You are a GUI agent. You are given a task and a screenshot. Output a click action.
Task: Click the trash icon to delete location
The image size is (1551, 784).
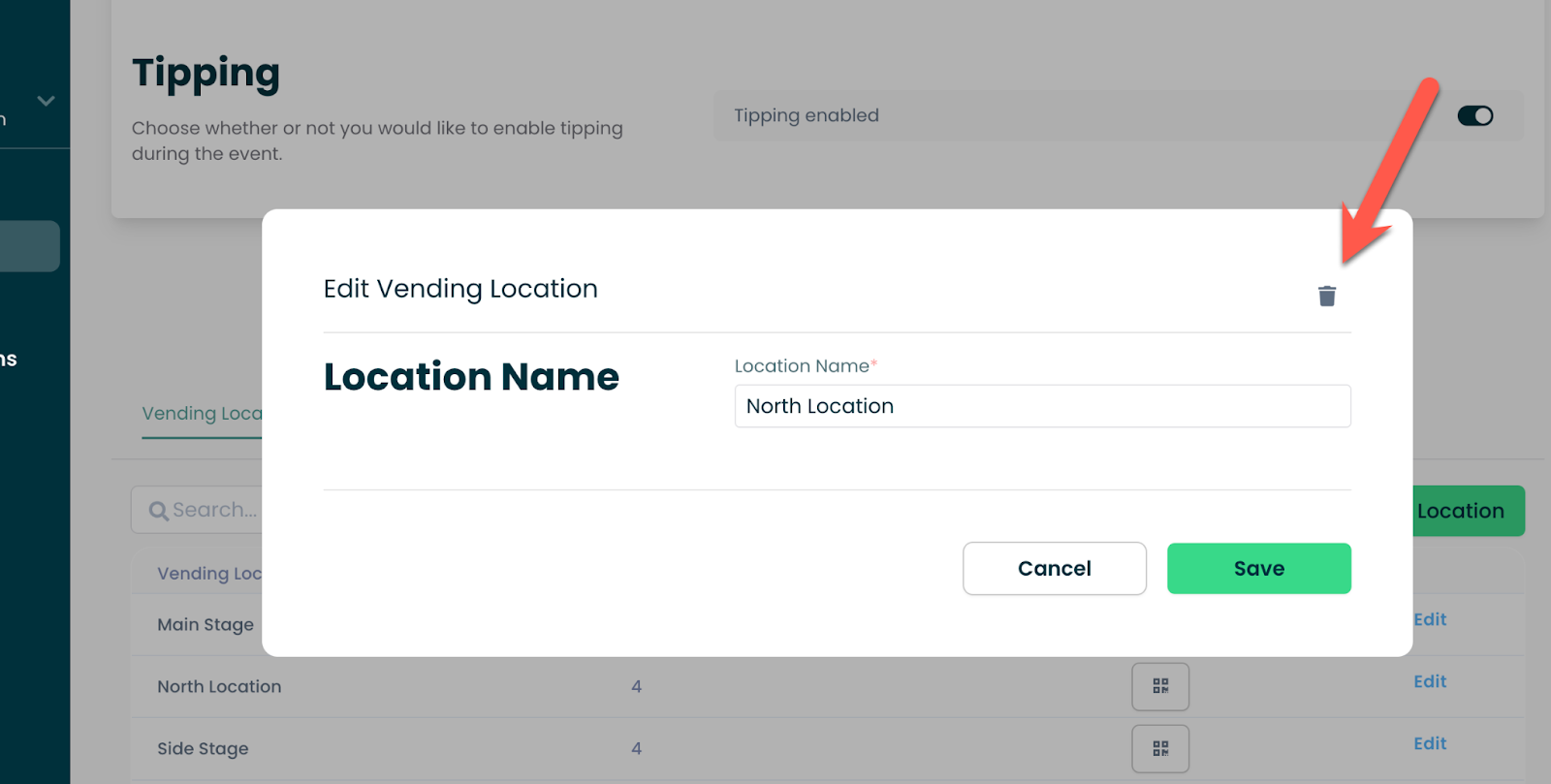tap(1327, 296)
